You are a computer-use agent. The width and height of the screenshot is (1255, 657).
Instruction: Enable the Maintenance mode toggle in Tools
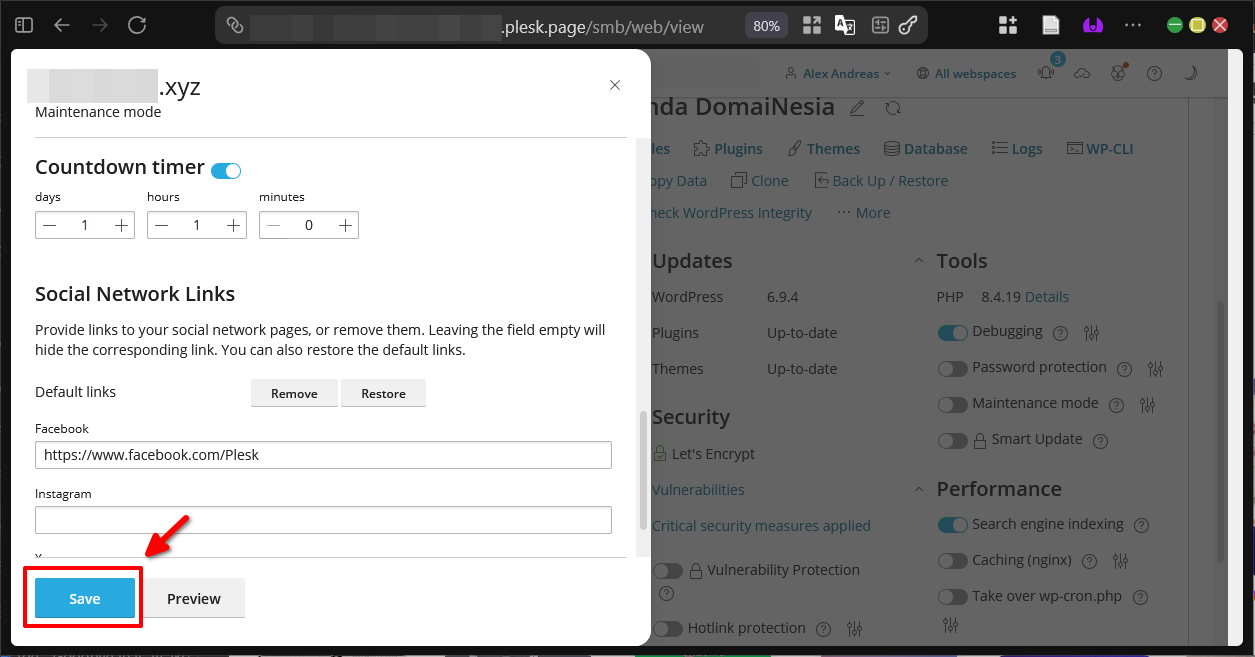click(x=953, y=404)
